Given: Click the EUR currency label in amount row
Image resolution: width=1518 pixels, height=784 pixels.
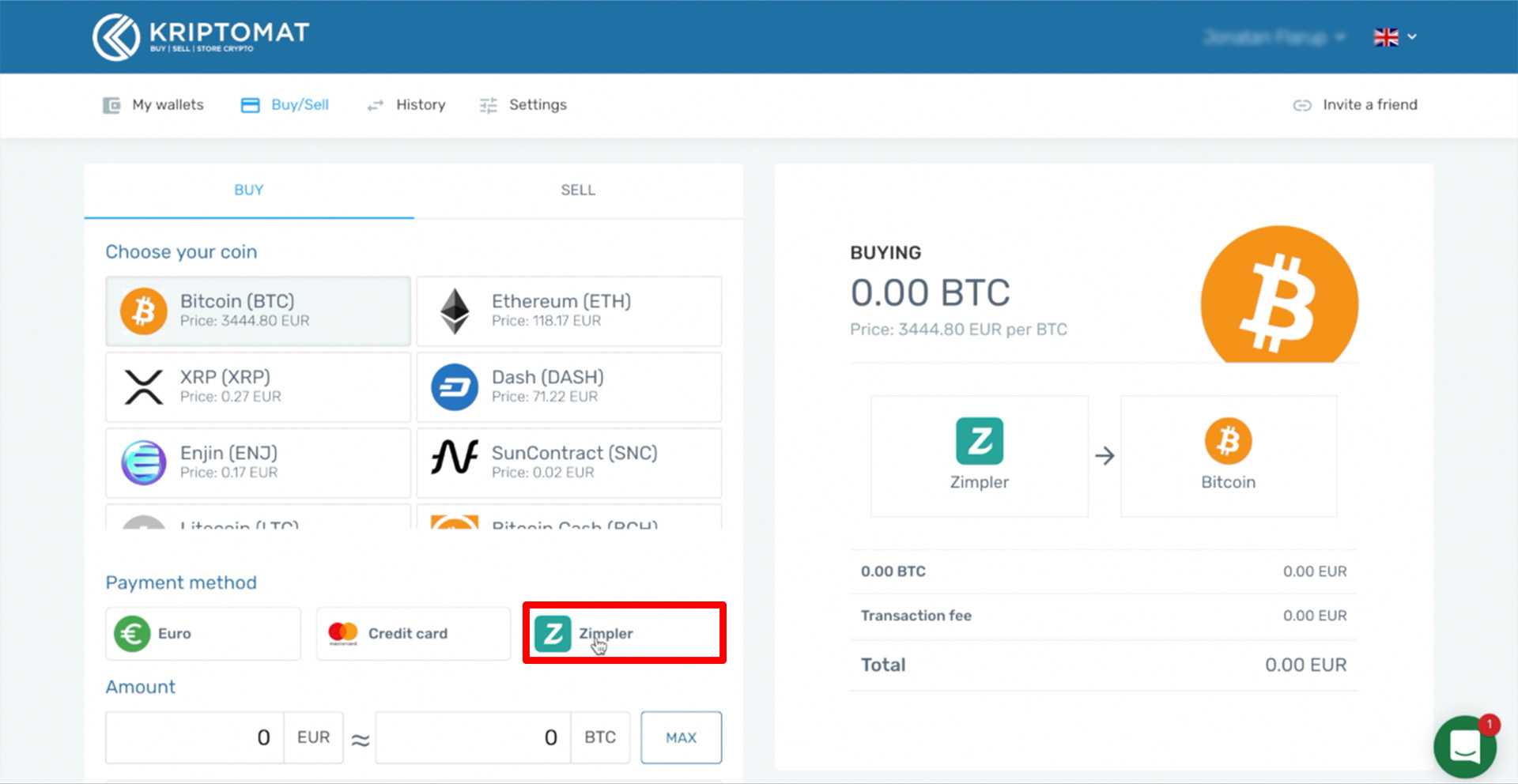Looking at the screenshot, I should (314, 737).
